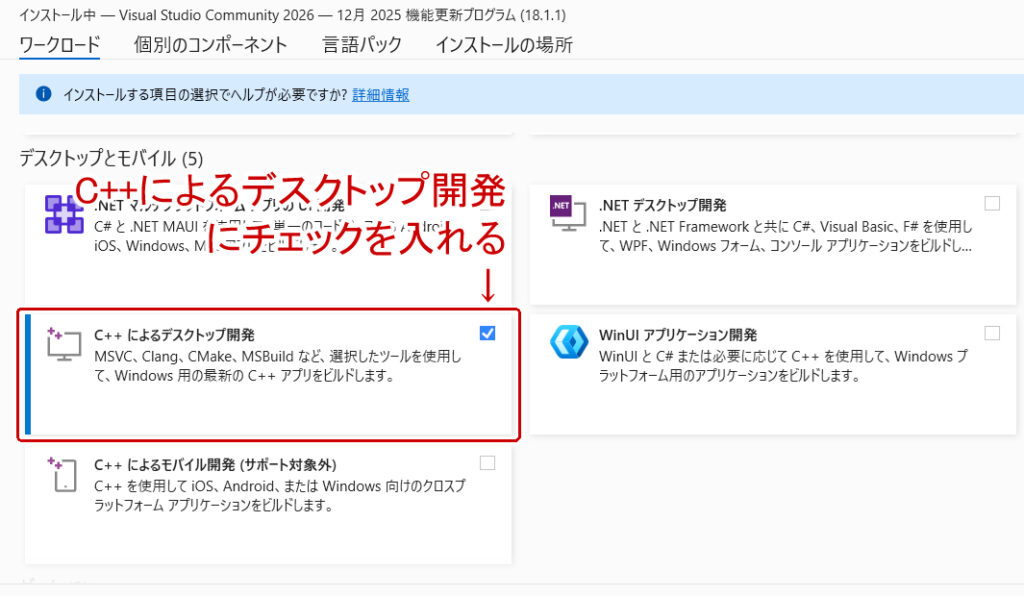Uncheck the C++ によるデスクトップ開発 checkbox

(x=487, y=334)
